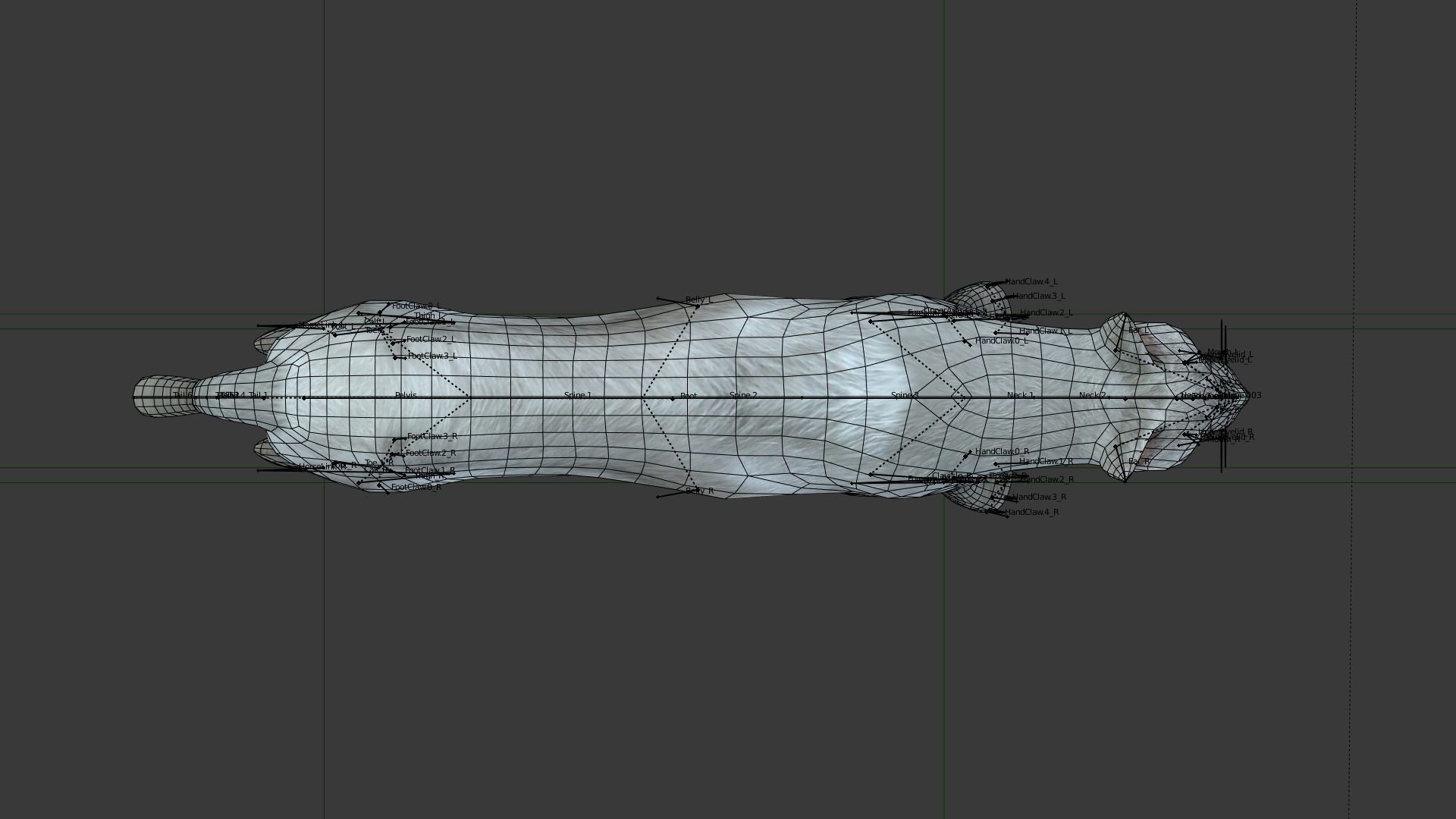The height and width of the screenshot is (819, 1456).
Task: Select the FootClaw.3_L bone label
Action: click(x=432, y=356)
